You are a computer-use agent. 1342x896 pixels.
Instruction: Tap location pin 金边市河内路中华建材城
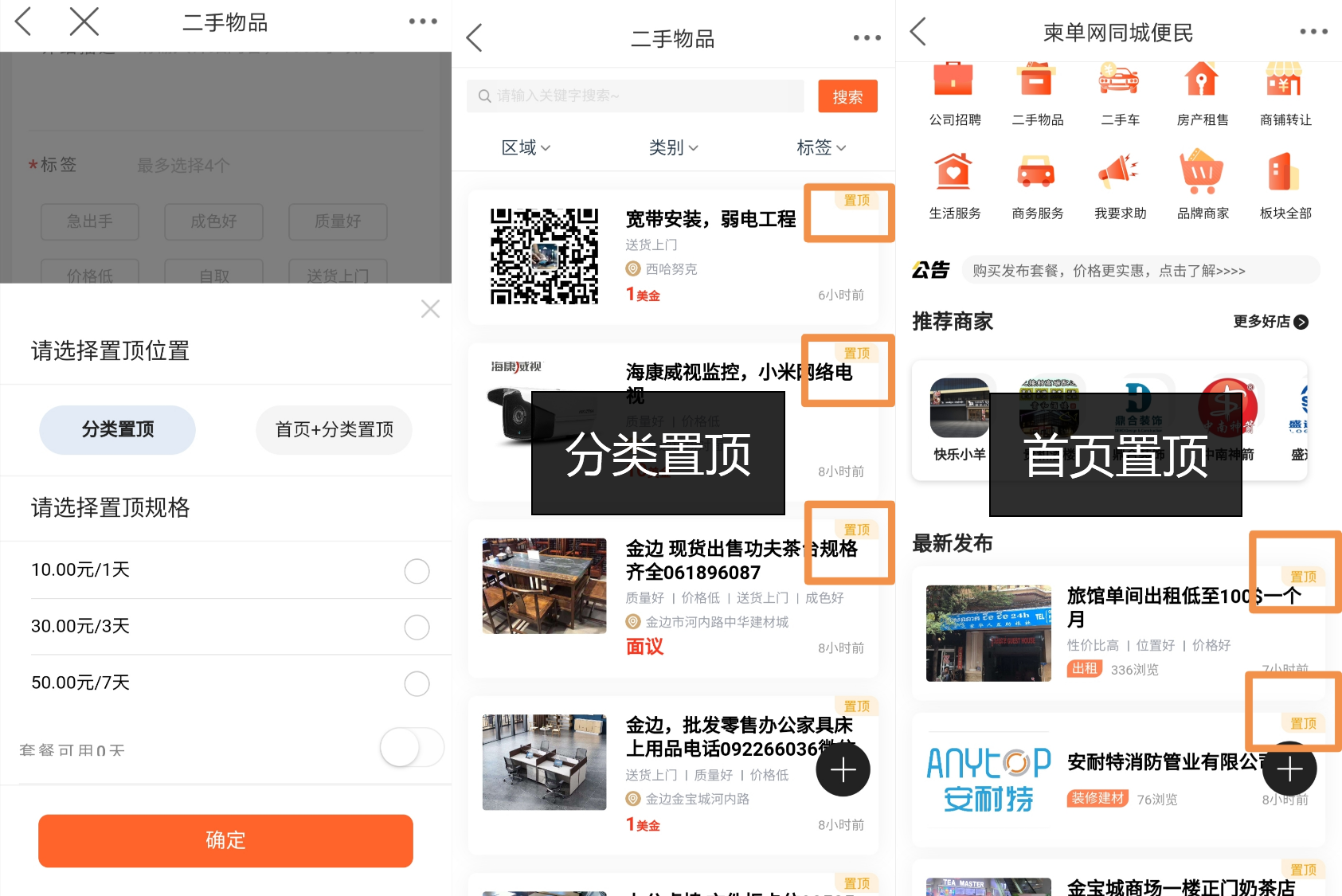coord(633,621)
